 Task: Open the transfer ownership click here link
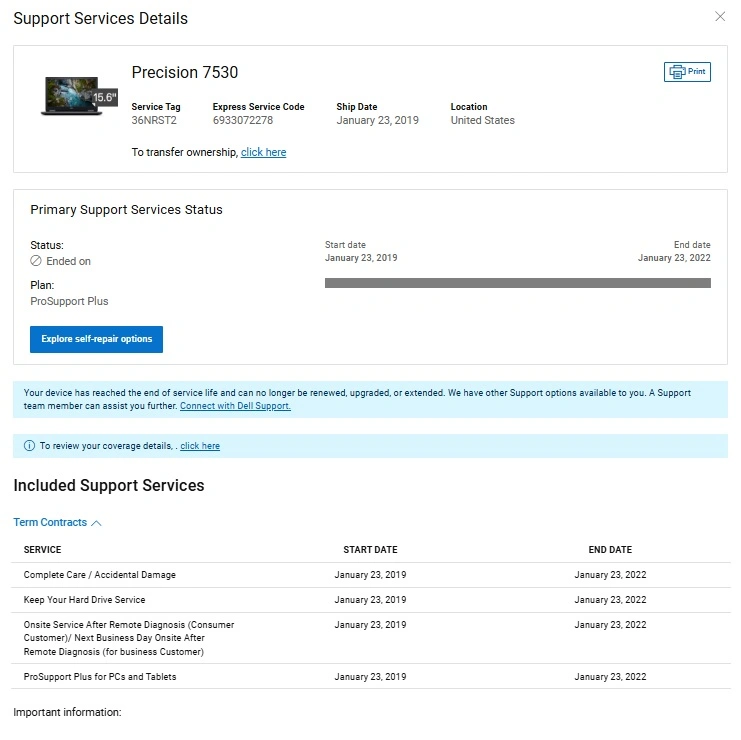263,152
